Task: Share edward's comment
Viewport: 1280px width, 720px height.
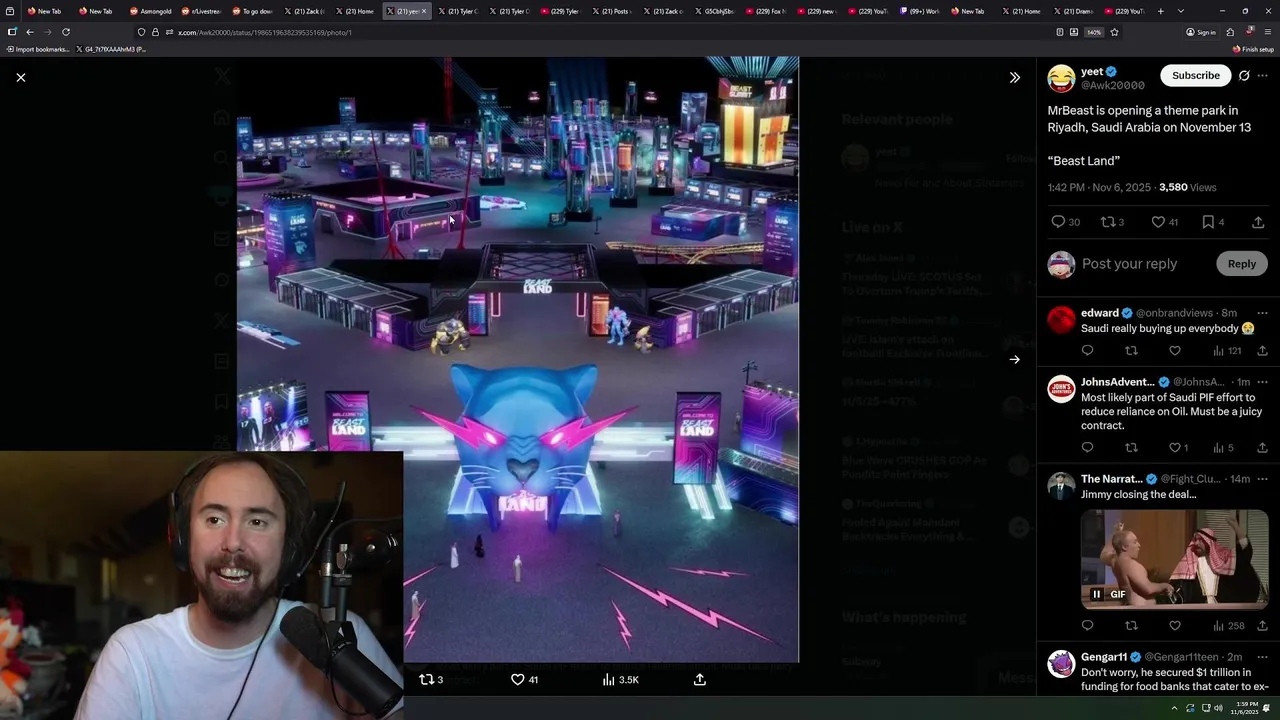Action: click(x=1262, y=351)
